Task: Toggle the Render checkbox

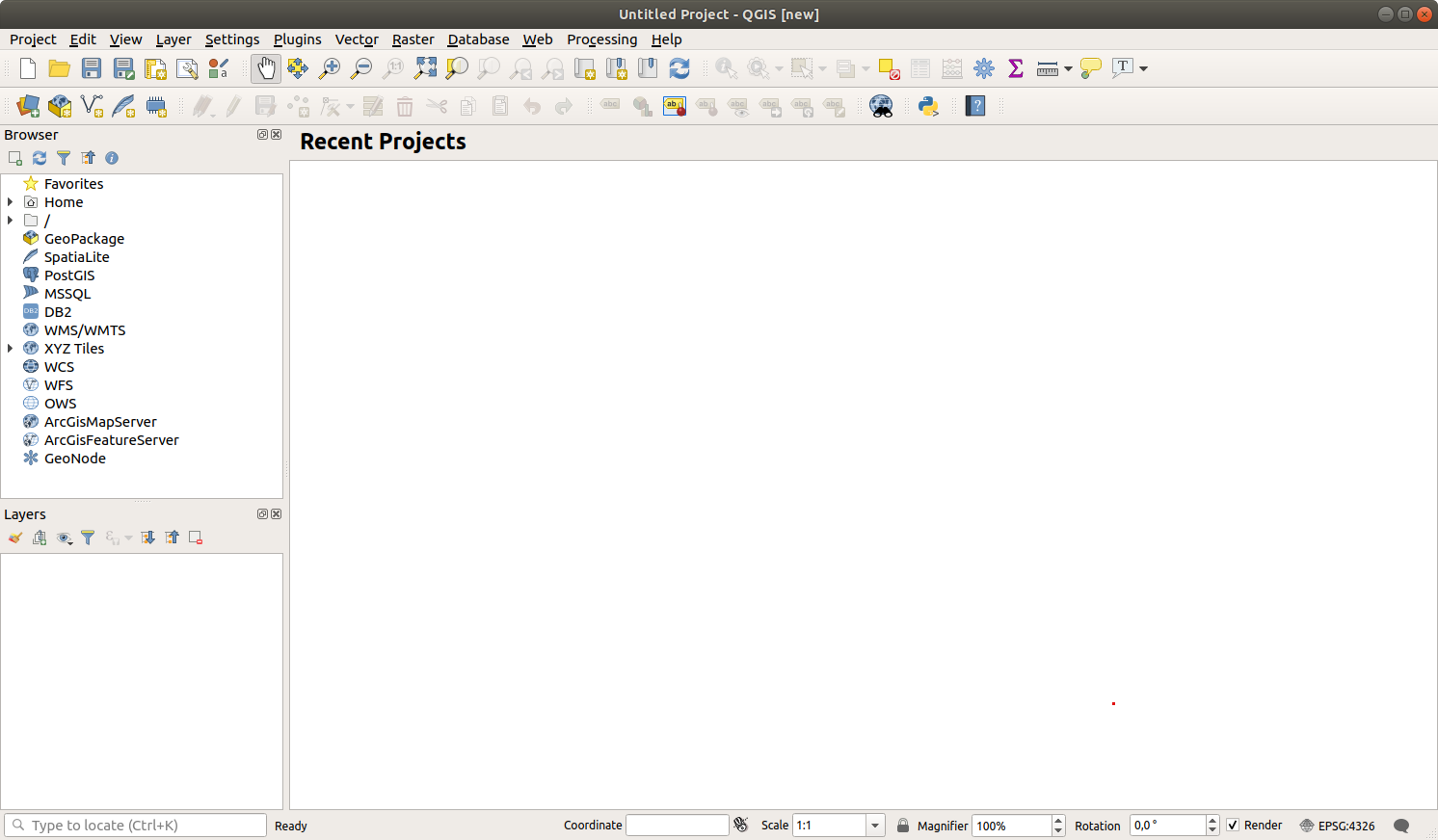Action: click(x=1233, y=826)
